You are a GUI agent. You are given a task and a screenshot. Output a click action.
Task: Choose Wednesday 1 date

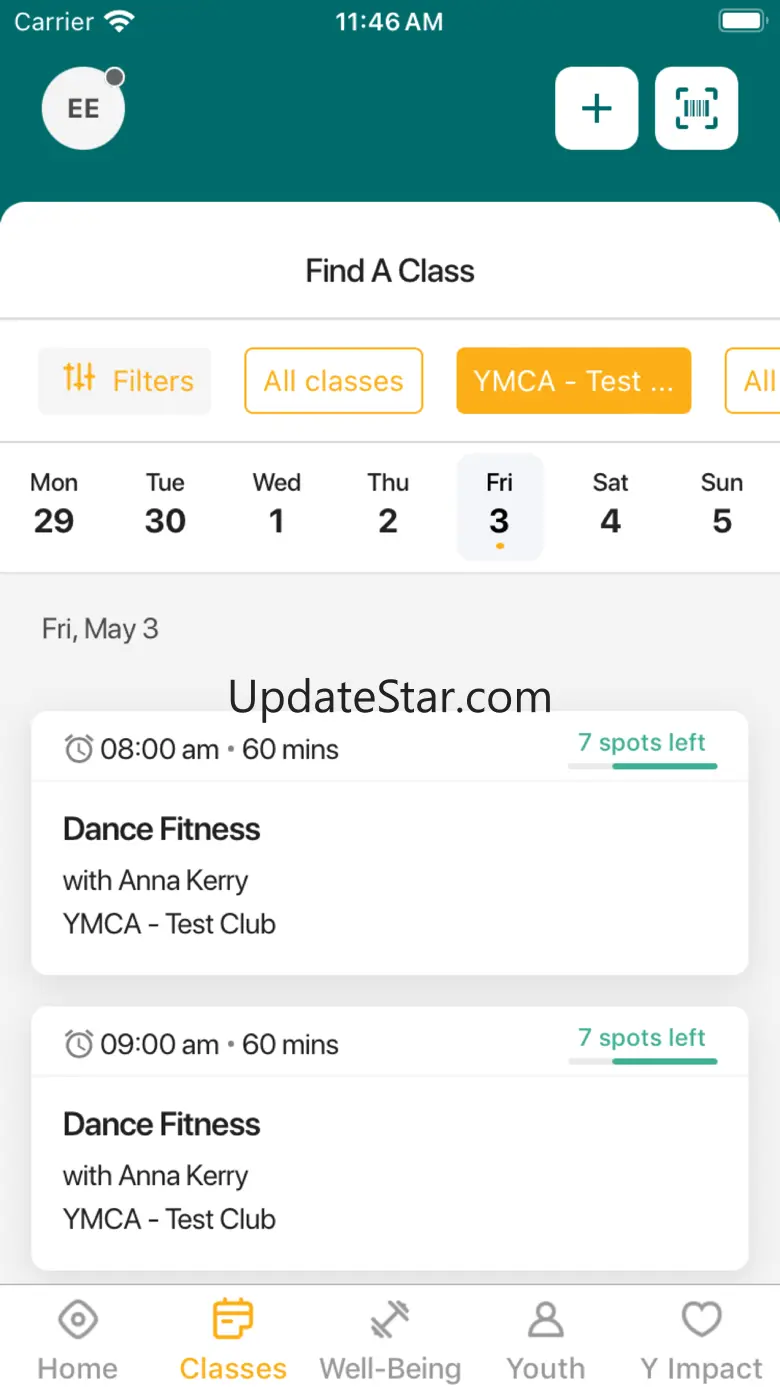point(277,505)
